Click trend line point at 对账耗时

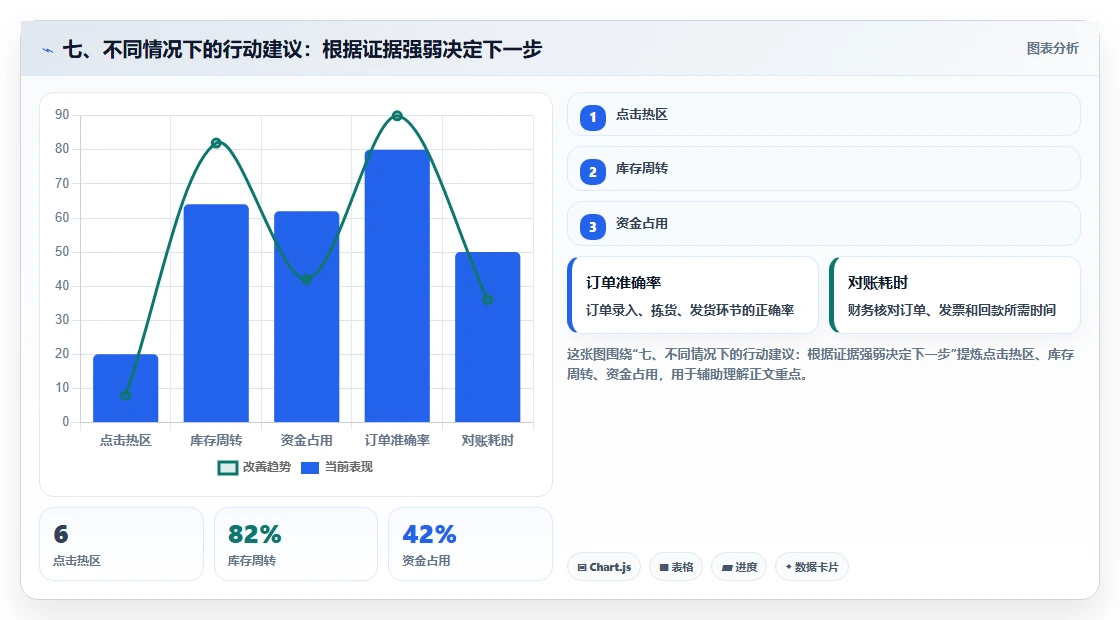click(488, 300)
